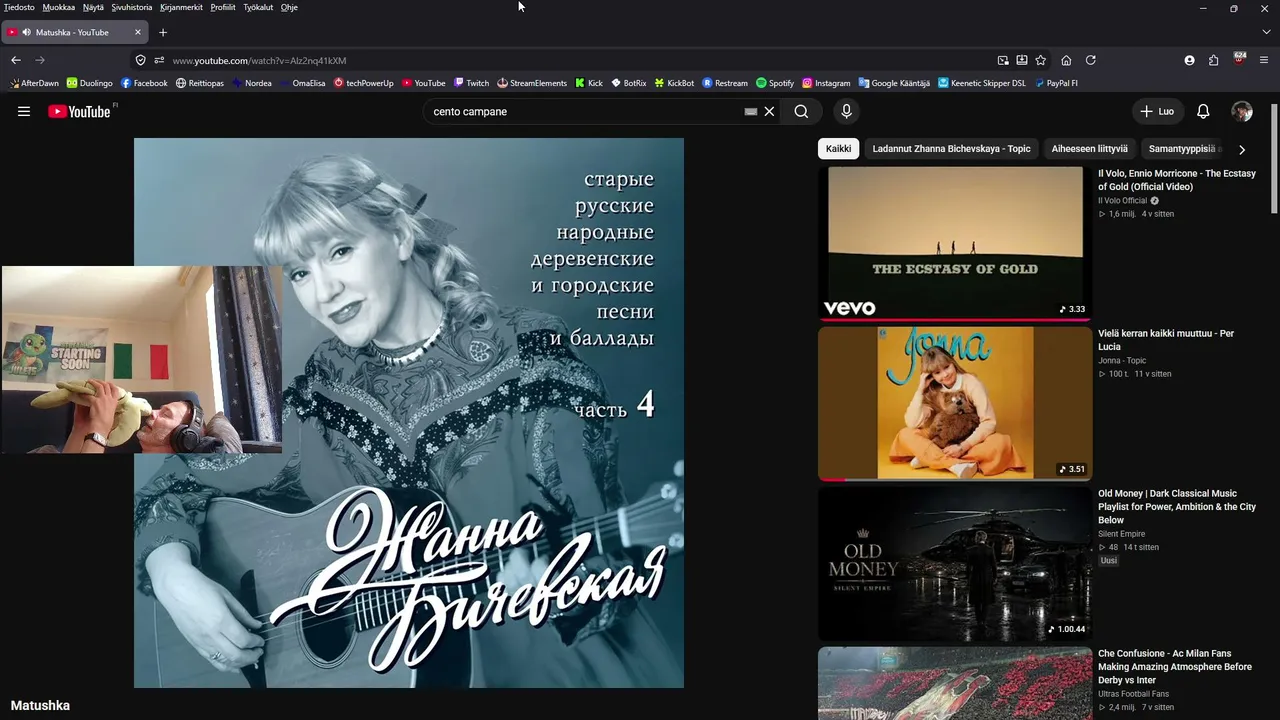Viewport: 1280px width, 720px height.
Task: Open the on-screen keyboard in search box
Action: click(751, 112)
